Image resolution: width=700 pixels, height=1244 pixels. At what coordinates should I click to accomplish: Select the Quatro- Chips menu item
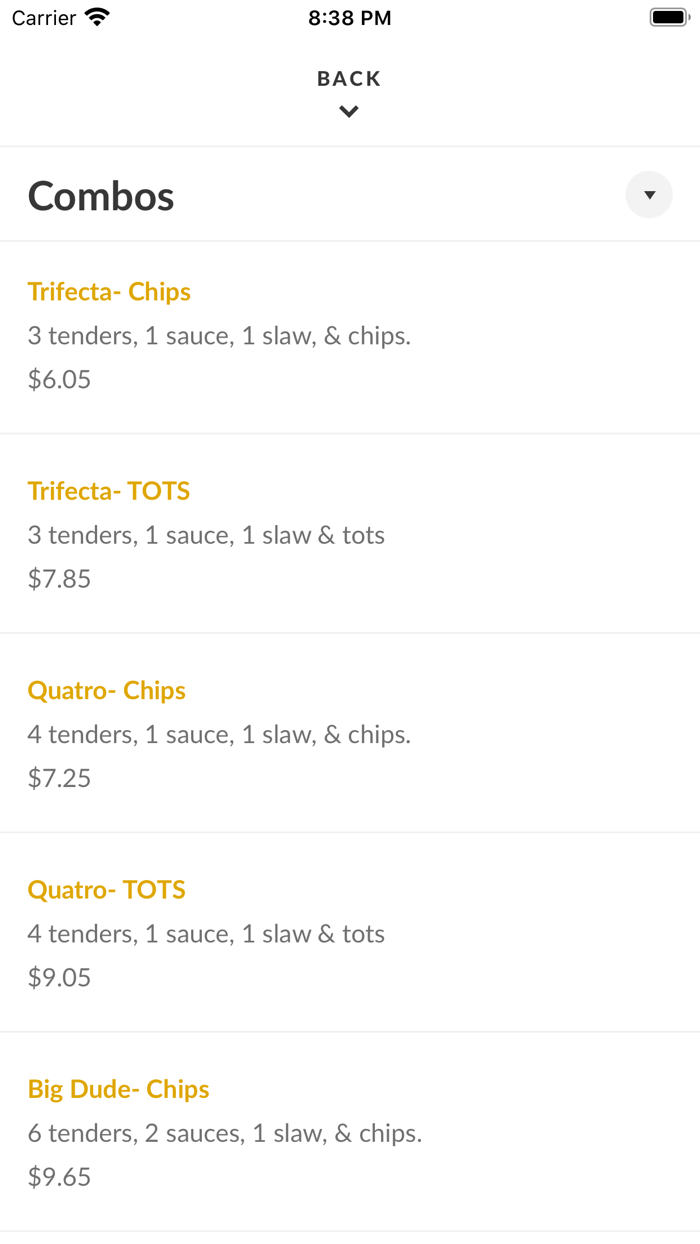106,690
